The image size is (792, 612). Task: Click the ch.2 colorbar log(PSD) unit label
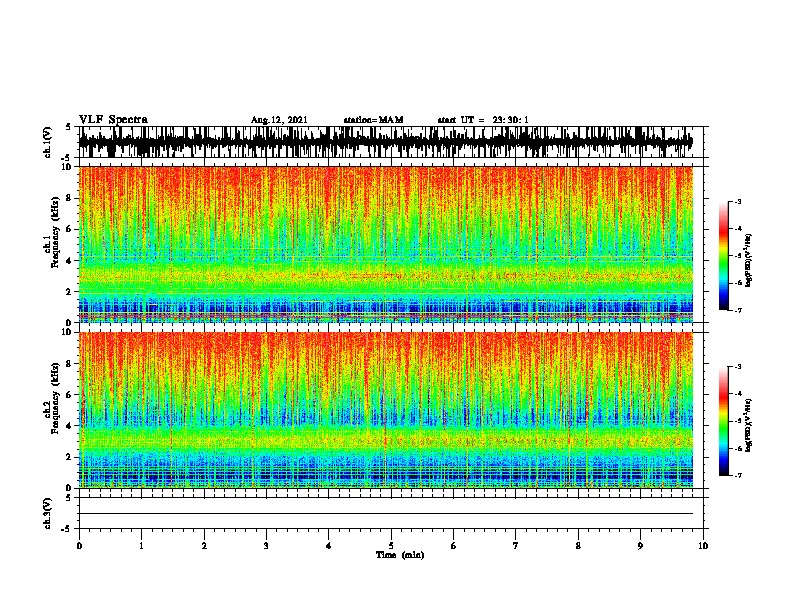coord(748,425)
